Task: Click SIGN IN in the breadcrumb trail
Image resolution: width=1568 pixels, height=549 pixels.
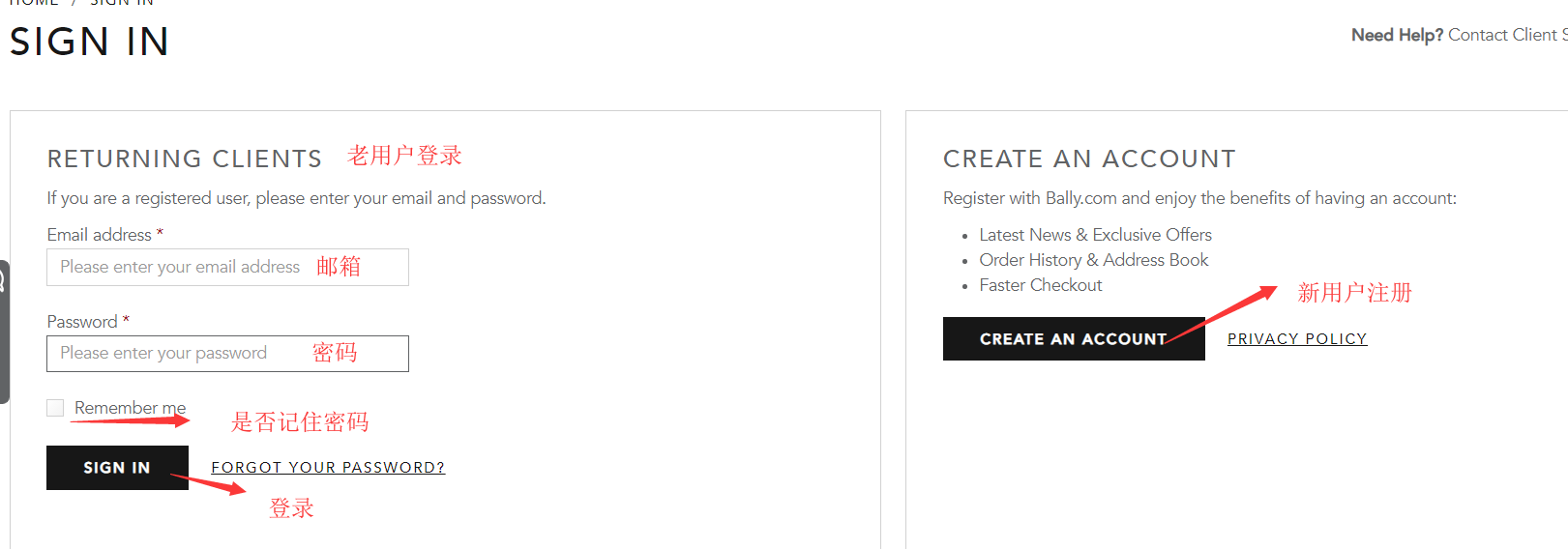Action: point(122,3)
